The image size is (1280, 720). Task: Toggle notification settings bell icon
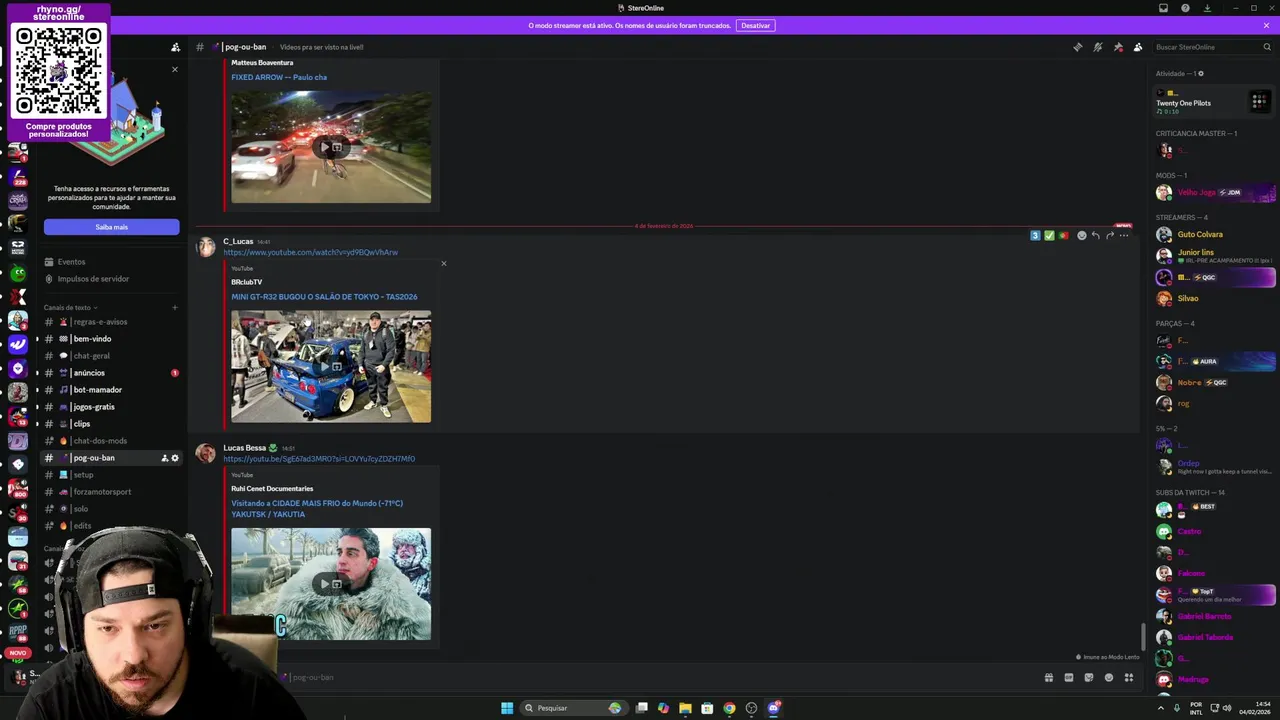point(1097,47)
